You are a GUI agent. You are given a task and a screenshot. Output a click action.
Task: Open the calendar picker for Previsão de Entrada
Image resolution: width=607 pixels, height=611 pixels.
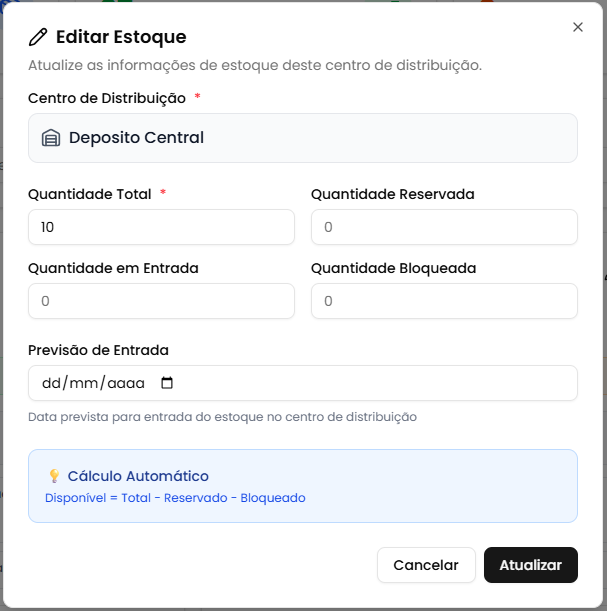click(167, 383)
